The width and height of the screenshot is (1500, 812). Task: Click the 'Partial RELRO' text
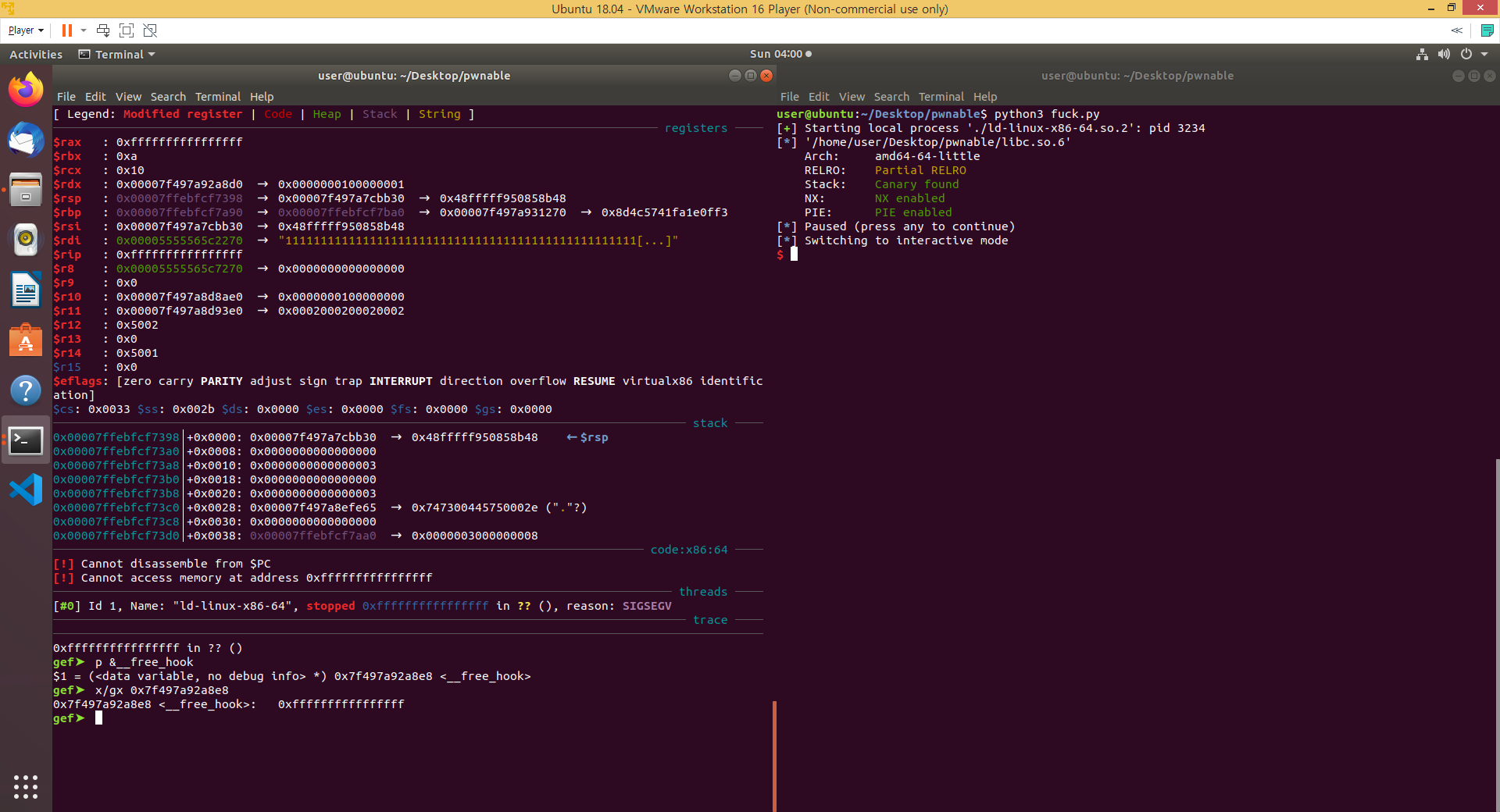click(920, 170)
